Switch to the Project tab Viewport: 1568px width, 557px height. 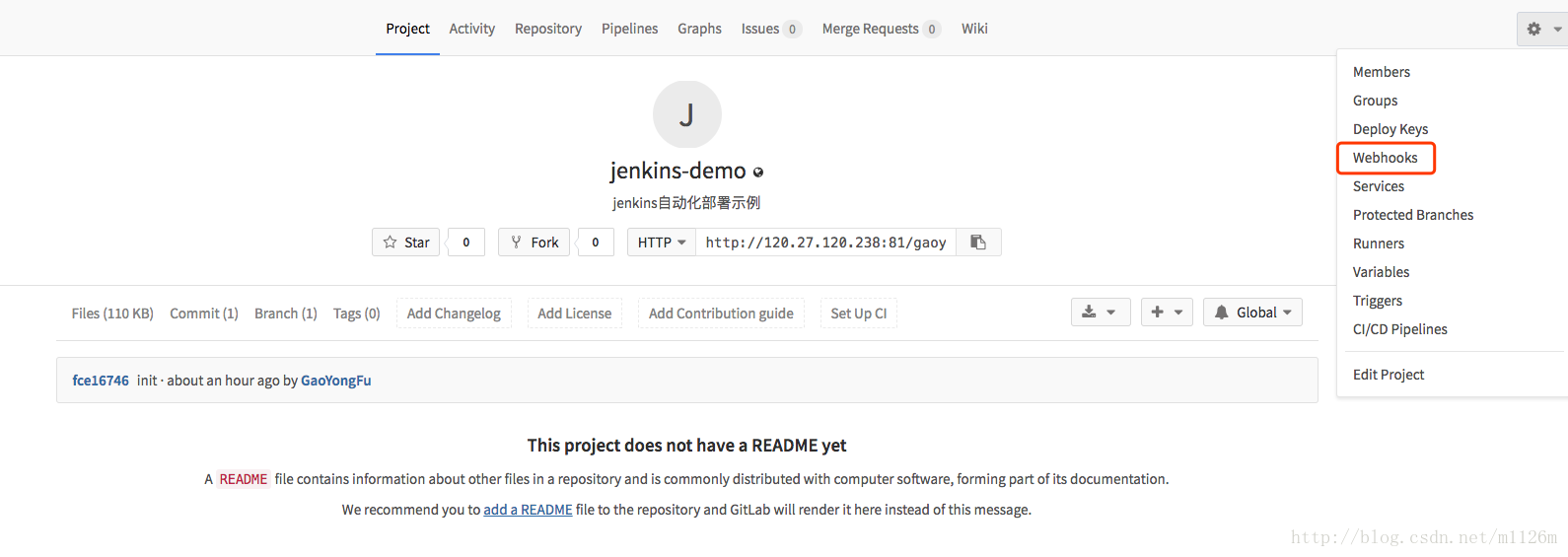407,29
